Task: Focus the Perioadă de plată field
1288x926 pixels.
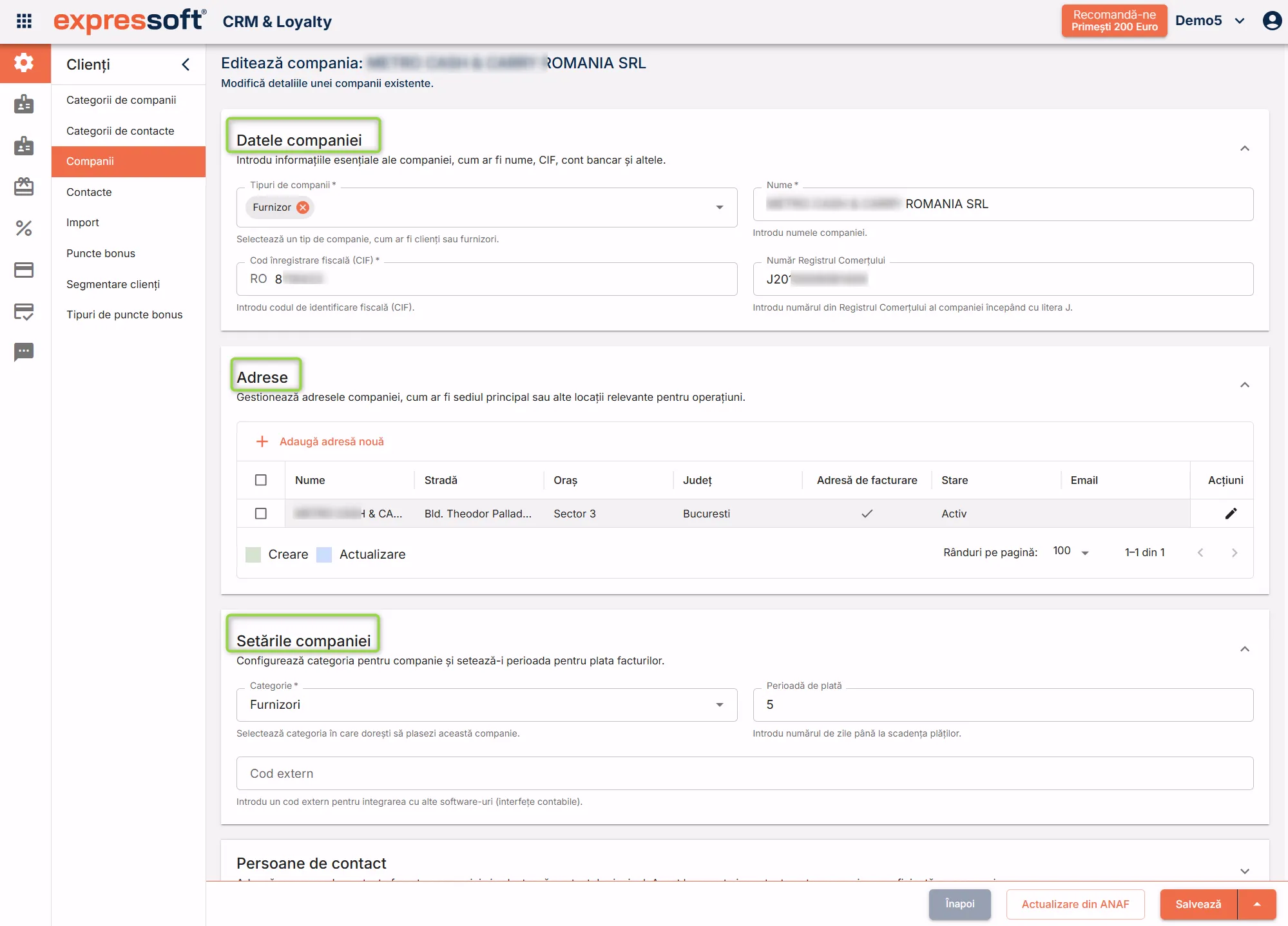Action: point(1003,705)
